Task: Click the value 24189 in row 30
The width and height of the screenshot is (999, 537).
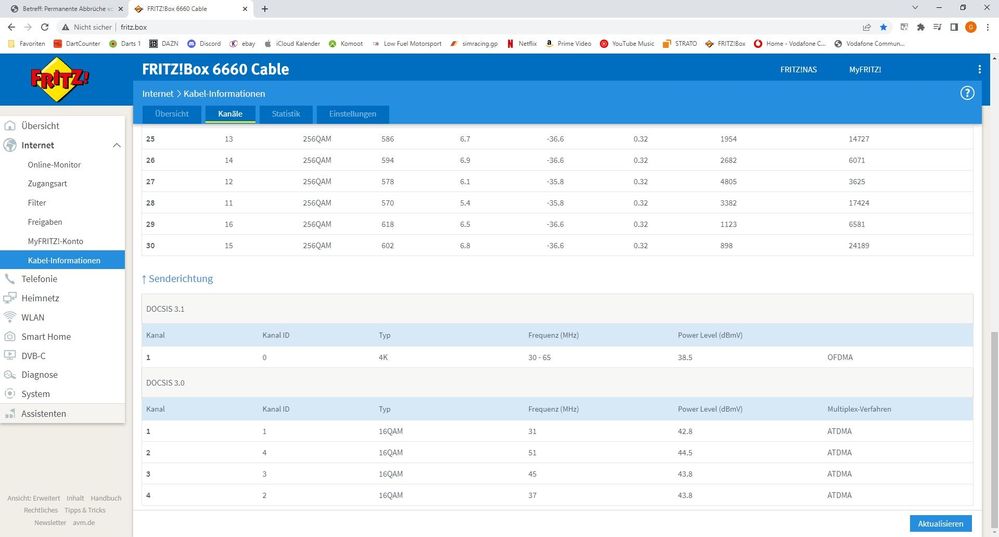Action: coord(859,245)
